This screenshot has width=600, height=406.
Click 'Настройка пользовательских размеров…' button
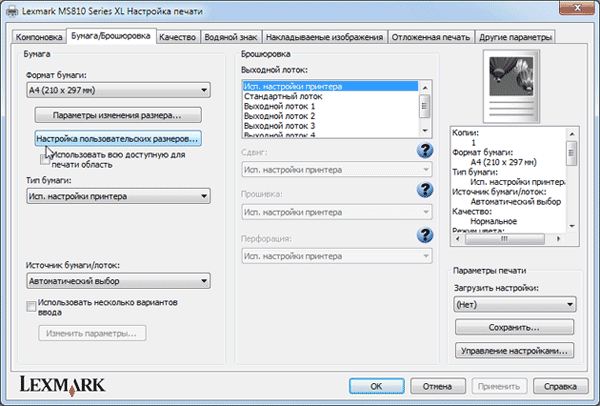pyautogui.click(x=118, y=139)
